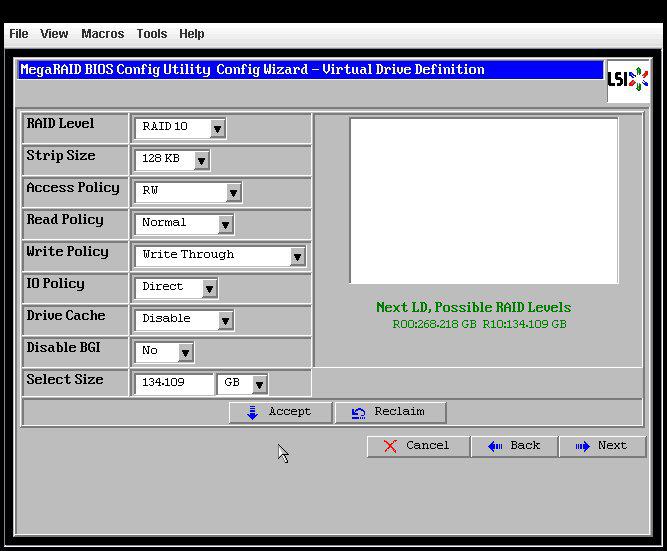Open the IO Policy Direct dropdown
Viewport: 667px width, 551px height.
click(176, 288)
